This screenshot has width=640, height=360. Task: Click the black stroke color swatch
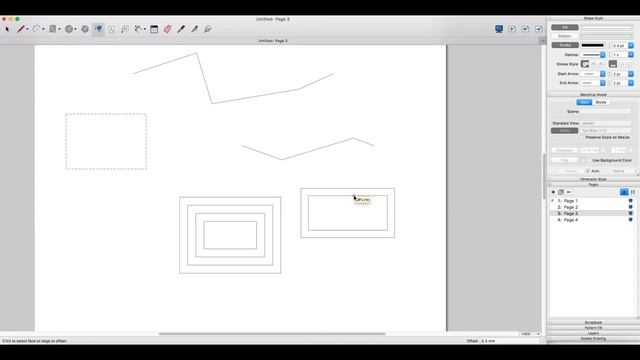(x=593, y=45)
